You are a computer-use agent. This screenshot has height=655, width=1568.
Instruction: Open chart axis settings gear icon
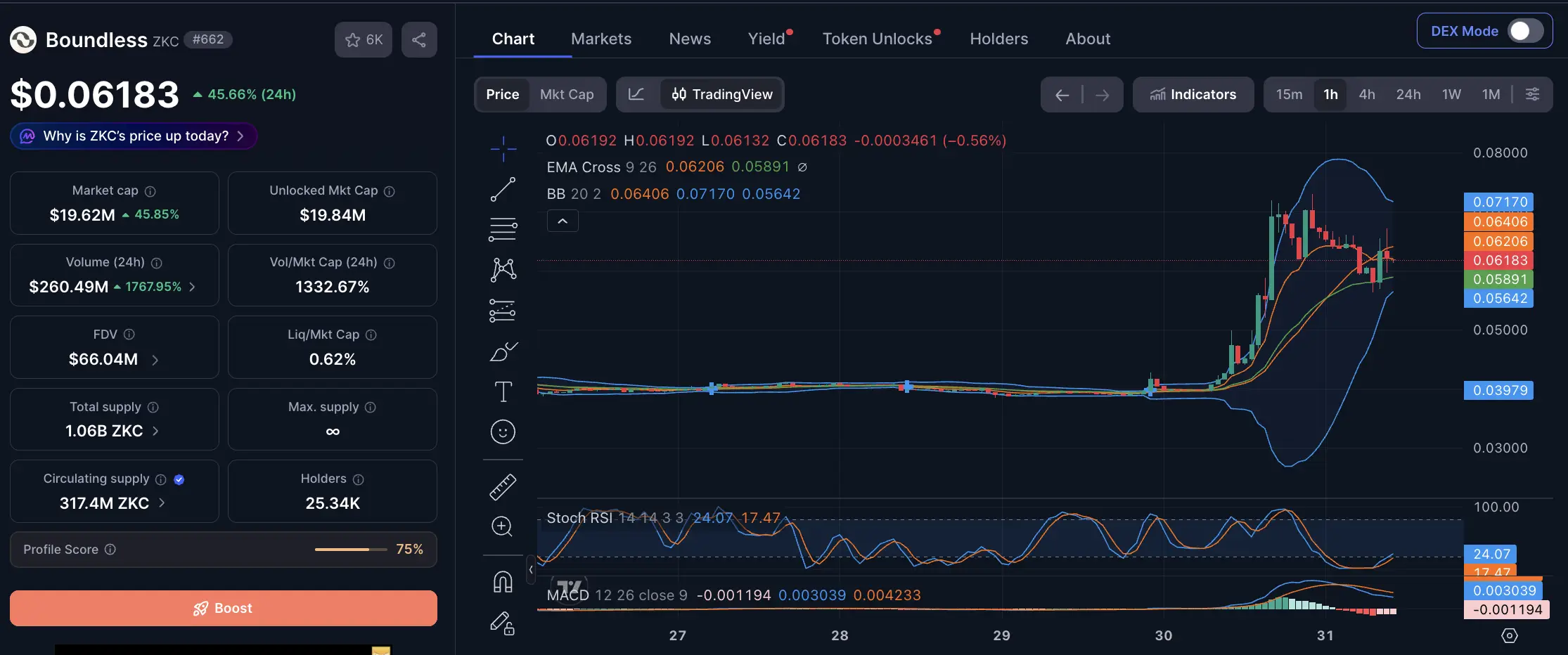[x=1510, y=635]
